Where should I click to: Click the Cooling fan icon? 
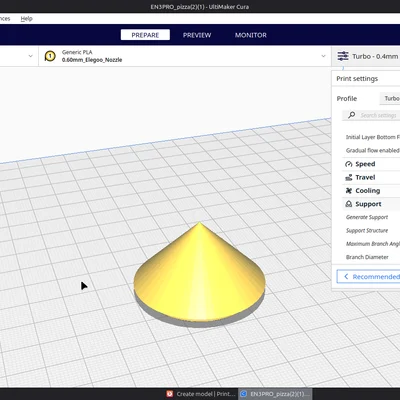349,191
